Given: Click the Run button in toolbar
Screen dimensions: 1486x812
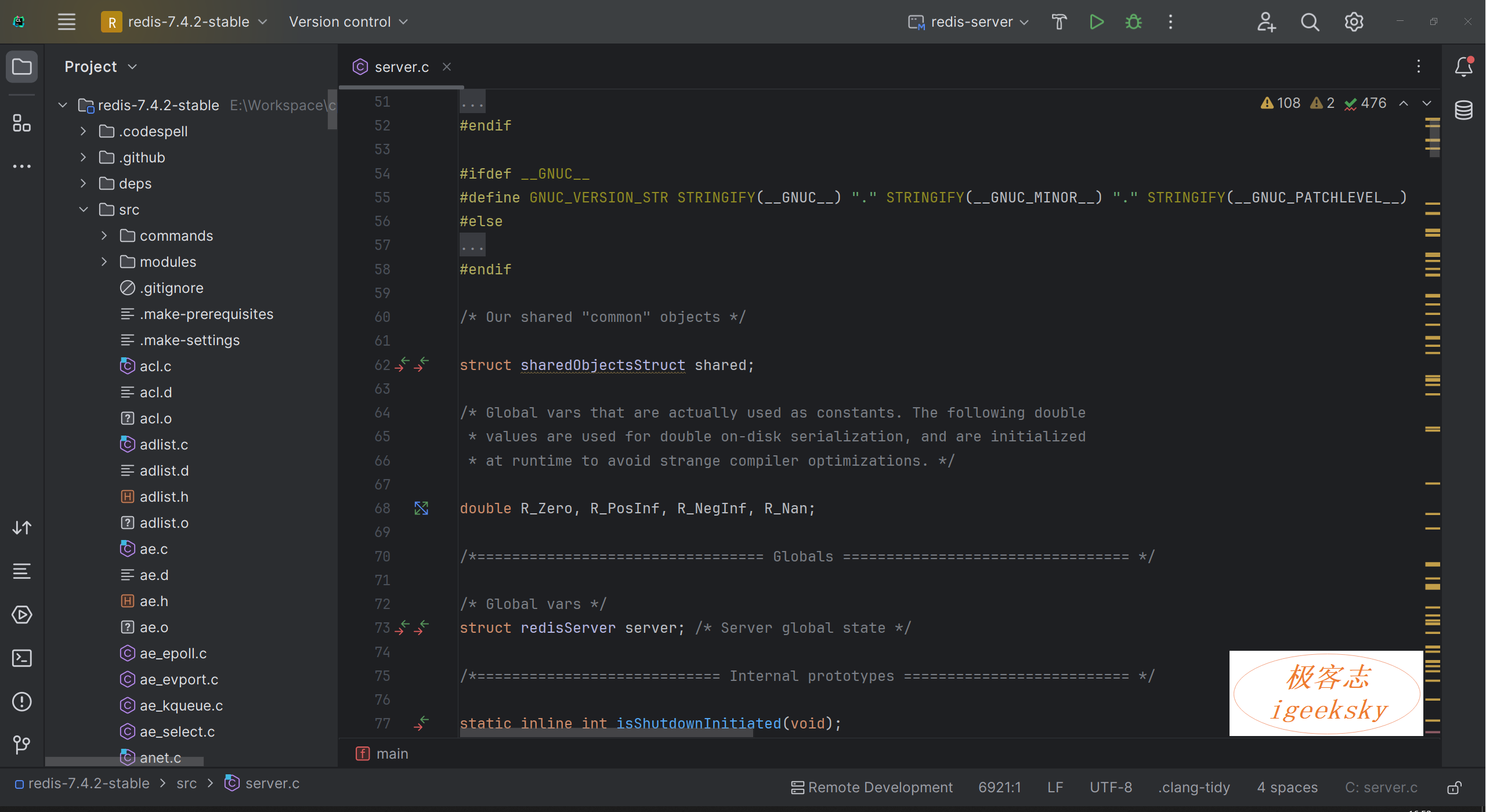Looking at the screenshot, I should (x=1096, y=22).
